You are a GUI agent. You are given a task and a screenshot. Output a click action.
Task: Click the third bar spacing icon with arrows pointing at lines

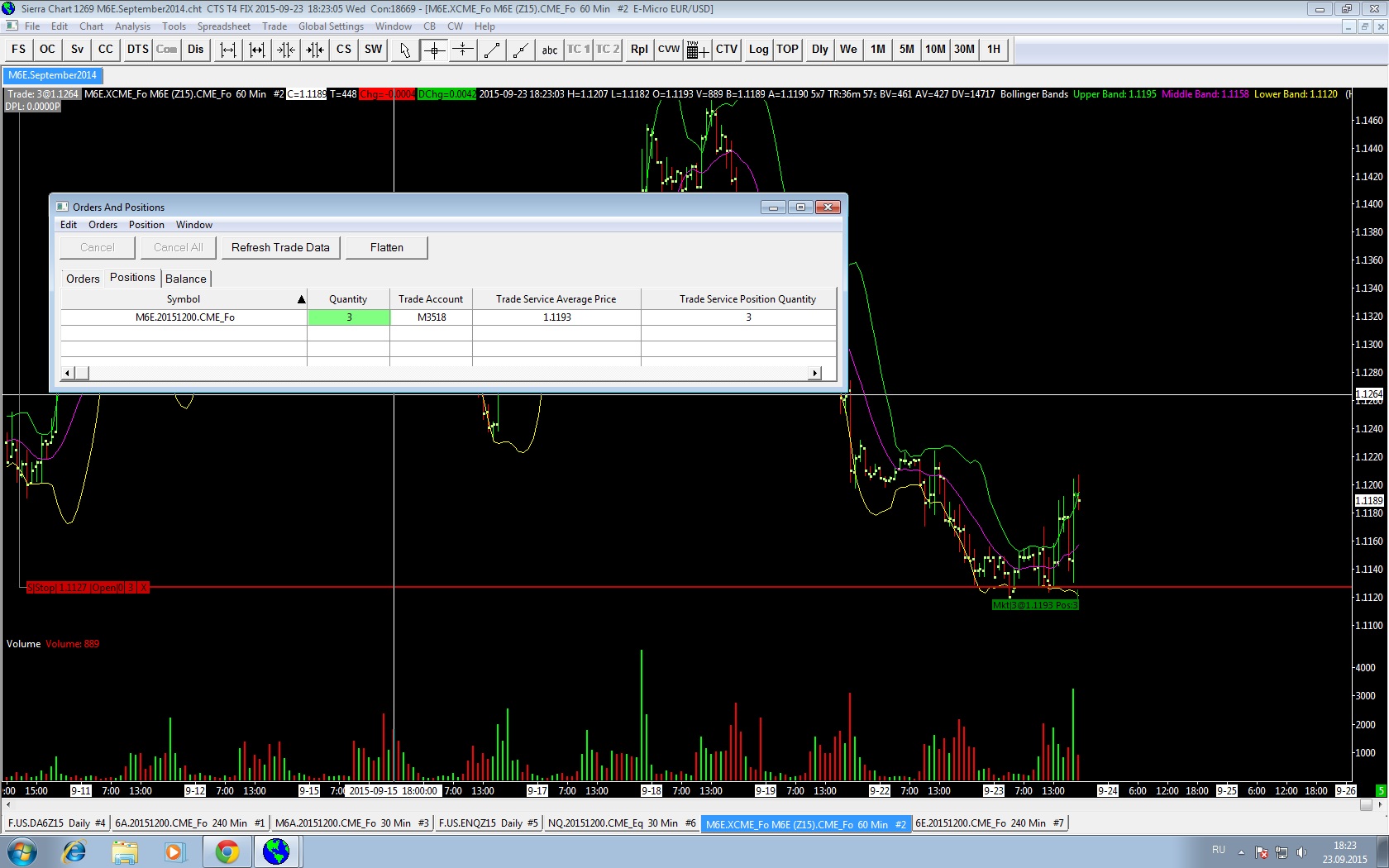tap(286, 50)
